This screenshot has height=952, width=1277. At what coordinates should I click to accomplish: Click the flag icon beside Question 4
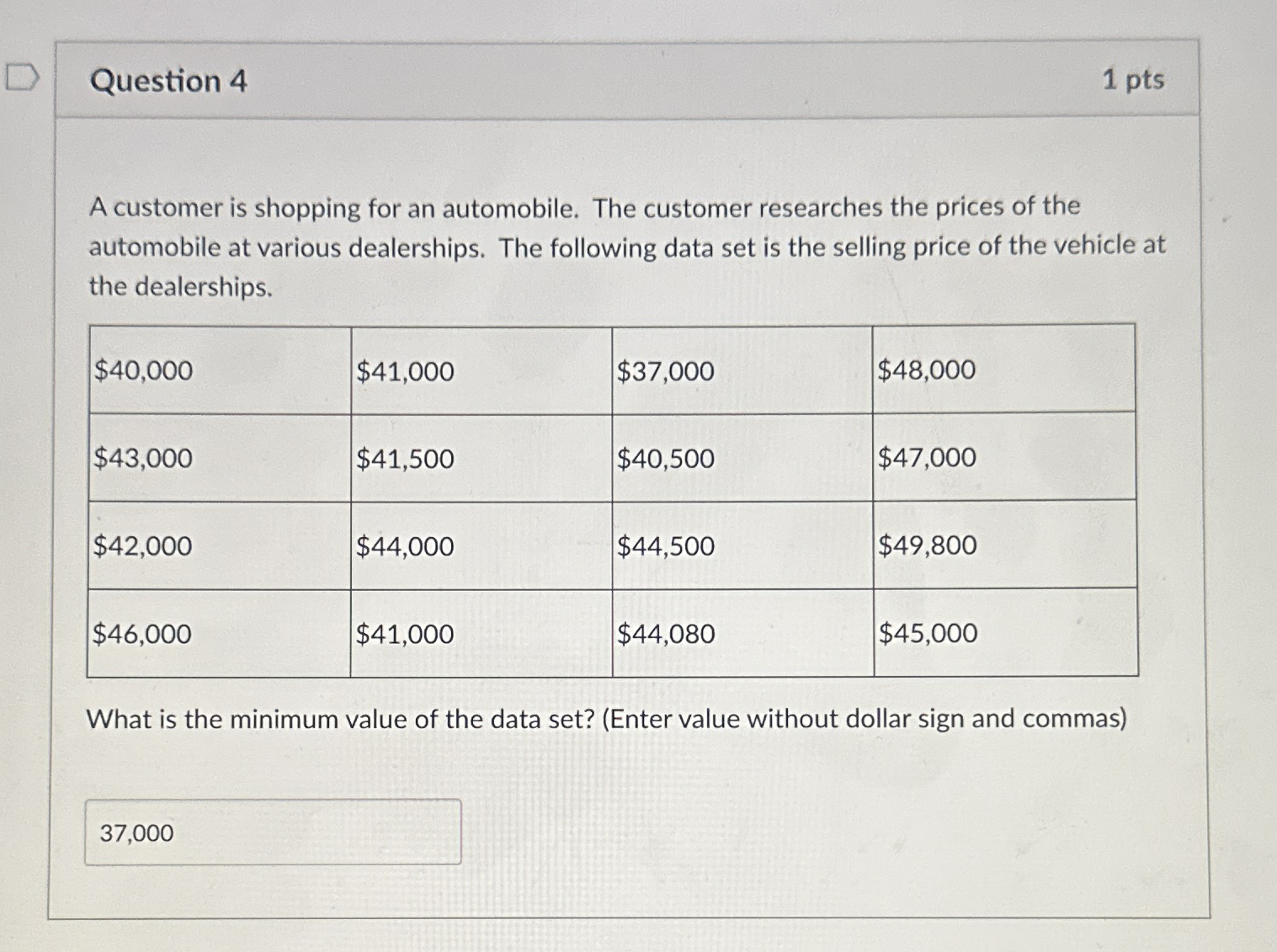click(x=21, y=76)
